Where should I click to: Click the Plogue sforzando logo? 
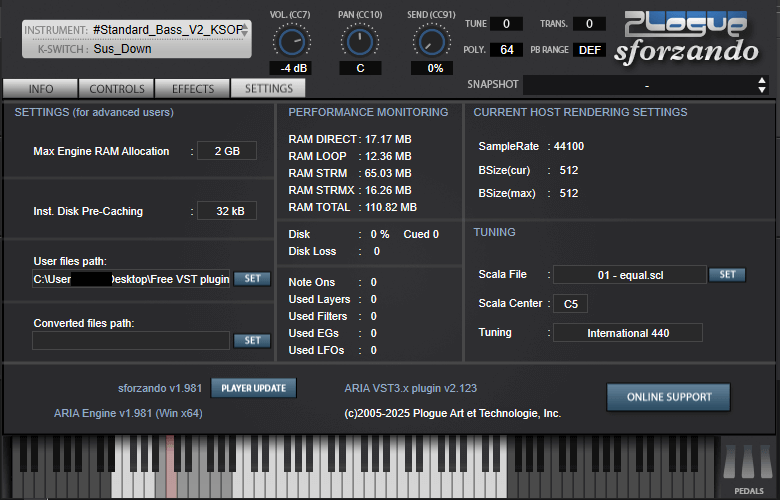pos(686,38)
